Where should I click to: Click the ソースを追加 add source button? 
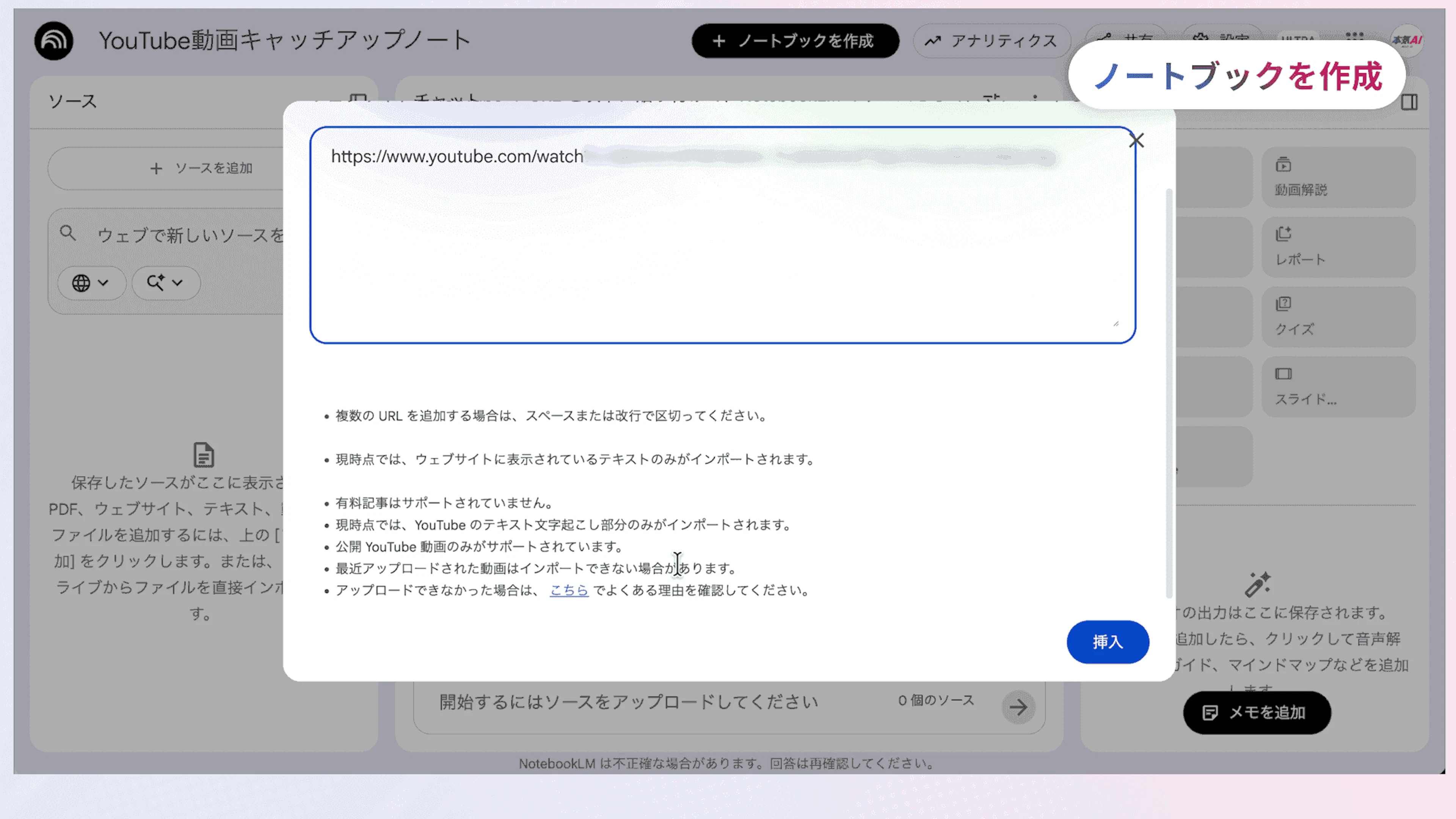click(x=201, y=168)
